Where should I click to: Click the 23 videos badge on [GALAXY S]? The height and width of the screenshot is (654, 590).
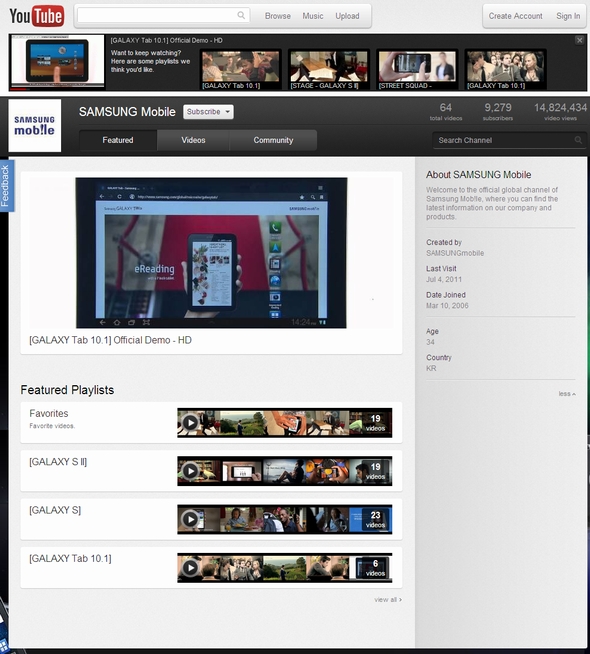(375, 520)
